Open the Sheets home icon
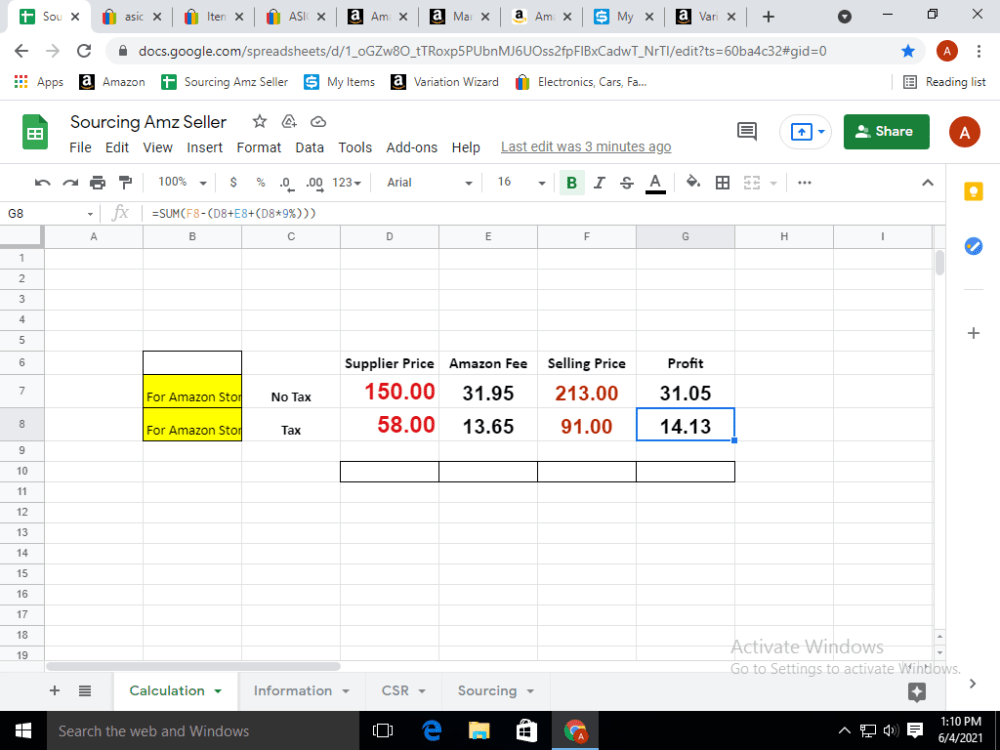Screen dimensions: 1000x750 (x=35, y=131)
